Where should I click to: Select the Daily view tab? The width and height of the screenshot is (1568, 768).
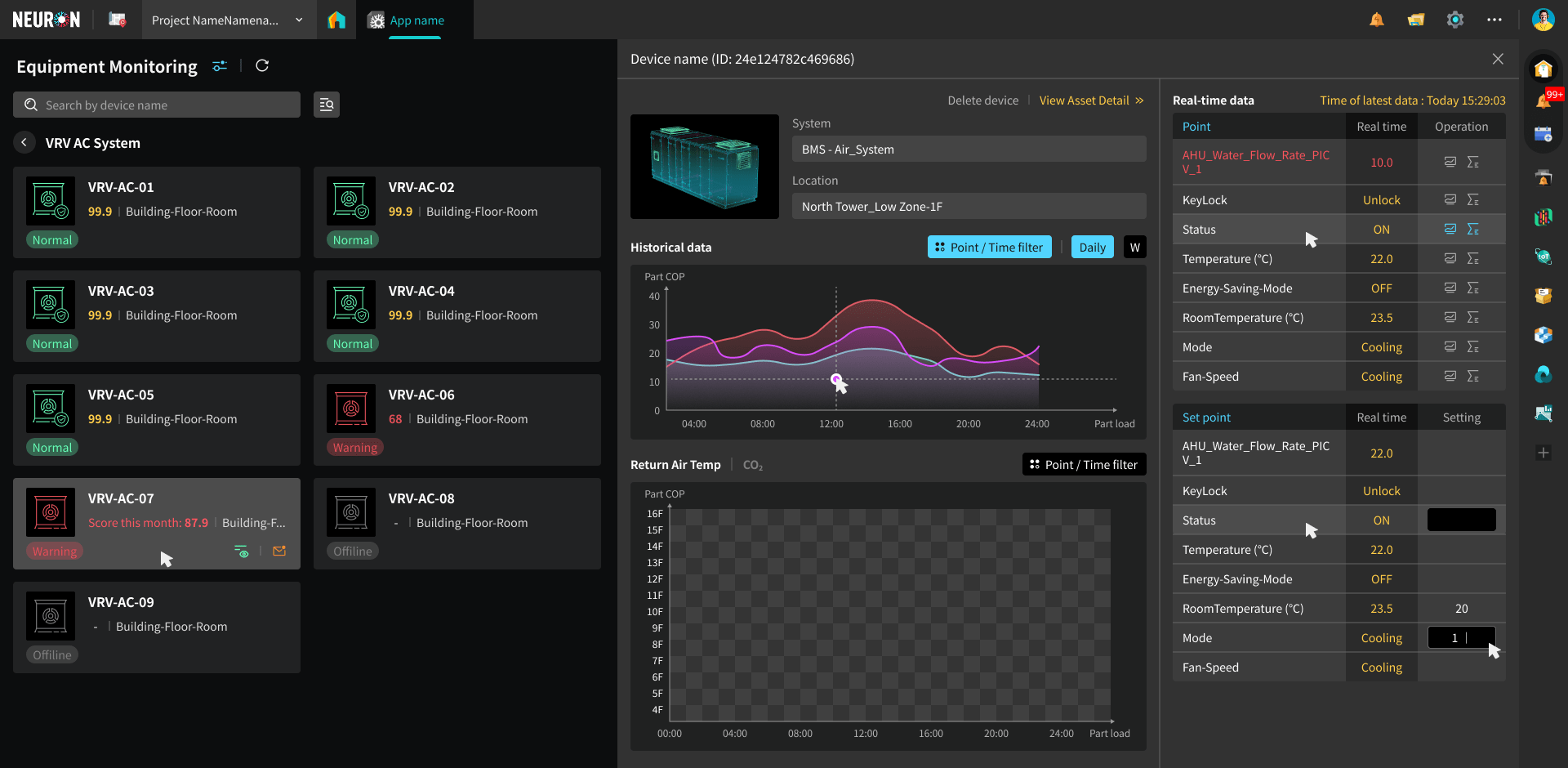pyautogui.click(x=1092, y=246)
